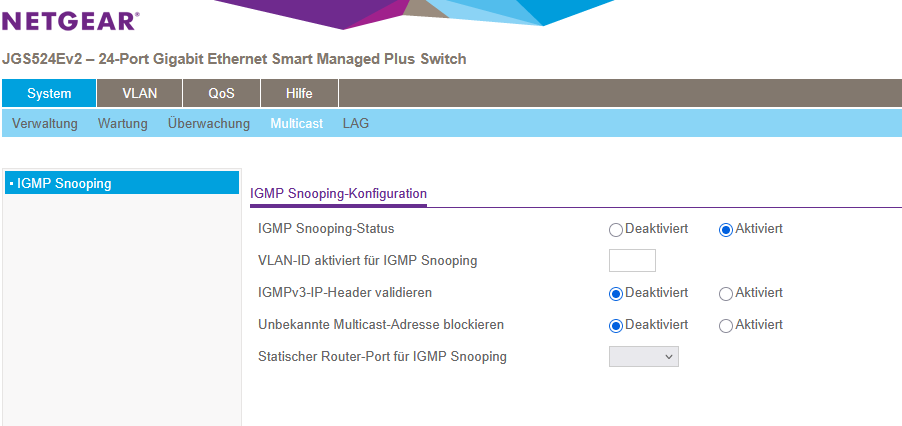Click the Multicast submenu item

[297, 124]
